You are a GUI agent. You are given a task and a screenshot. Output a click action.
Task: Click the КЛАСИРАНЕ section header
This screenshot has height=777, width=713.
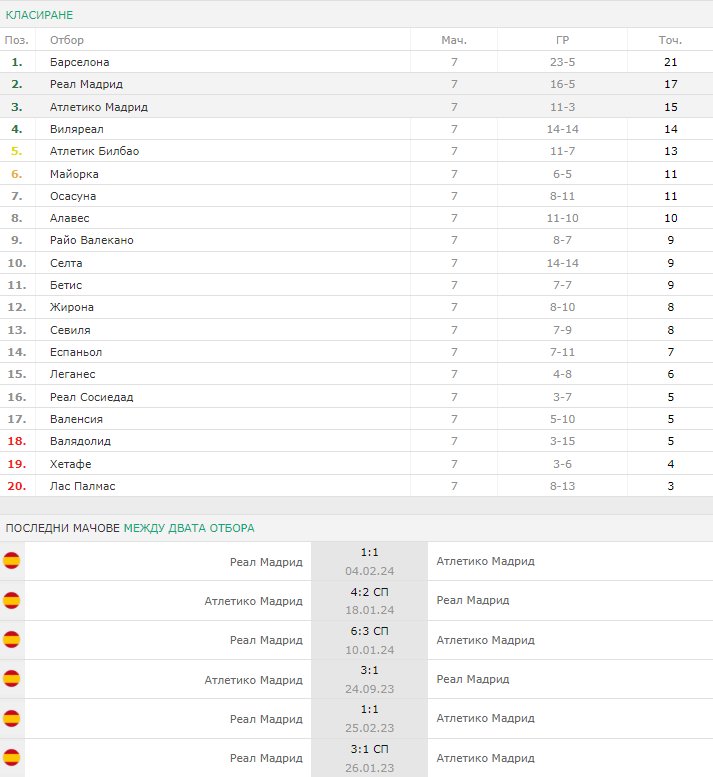[39, 15]
